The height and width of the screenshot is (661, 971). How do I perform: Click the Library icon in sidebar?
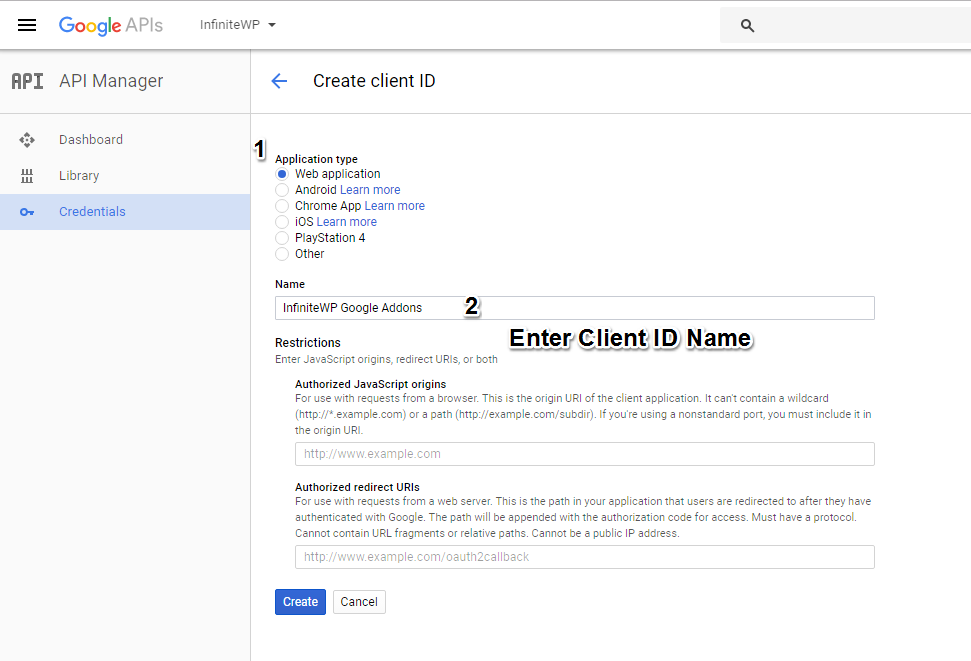27,176
